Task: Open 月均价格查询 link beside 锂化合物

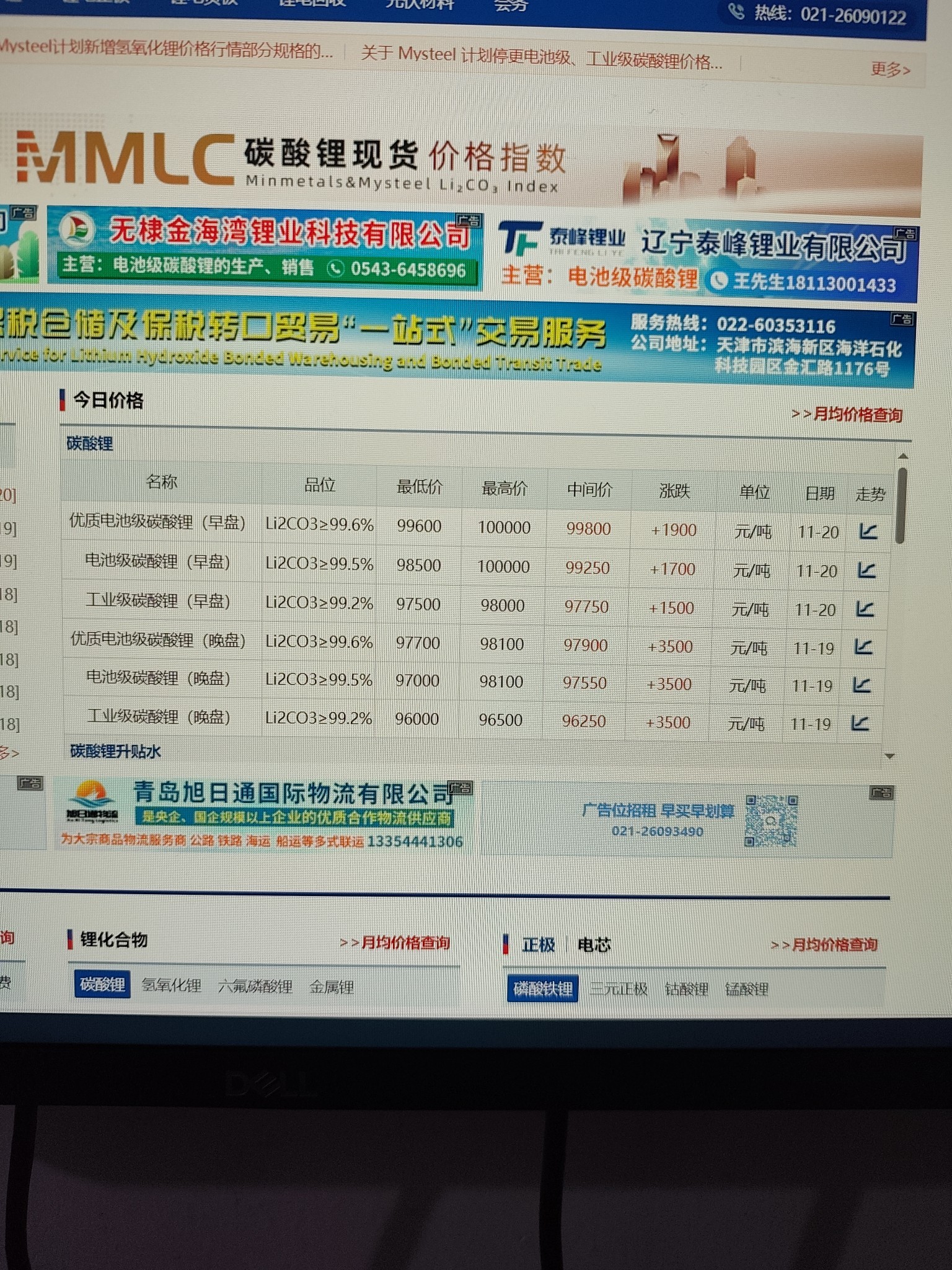Action: (x=395, y=943)
